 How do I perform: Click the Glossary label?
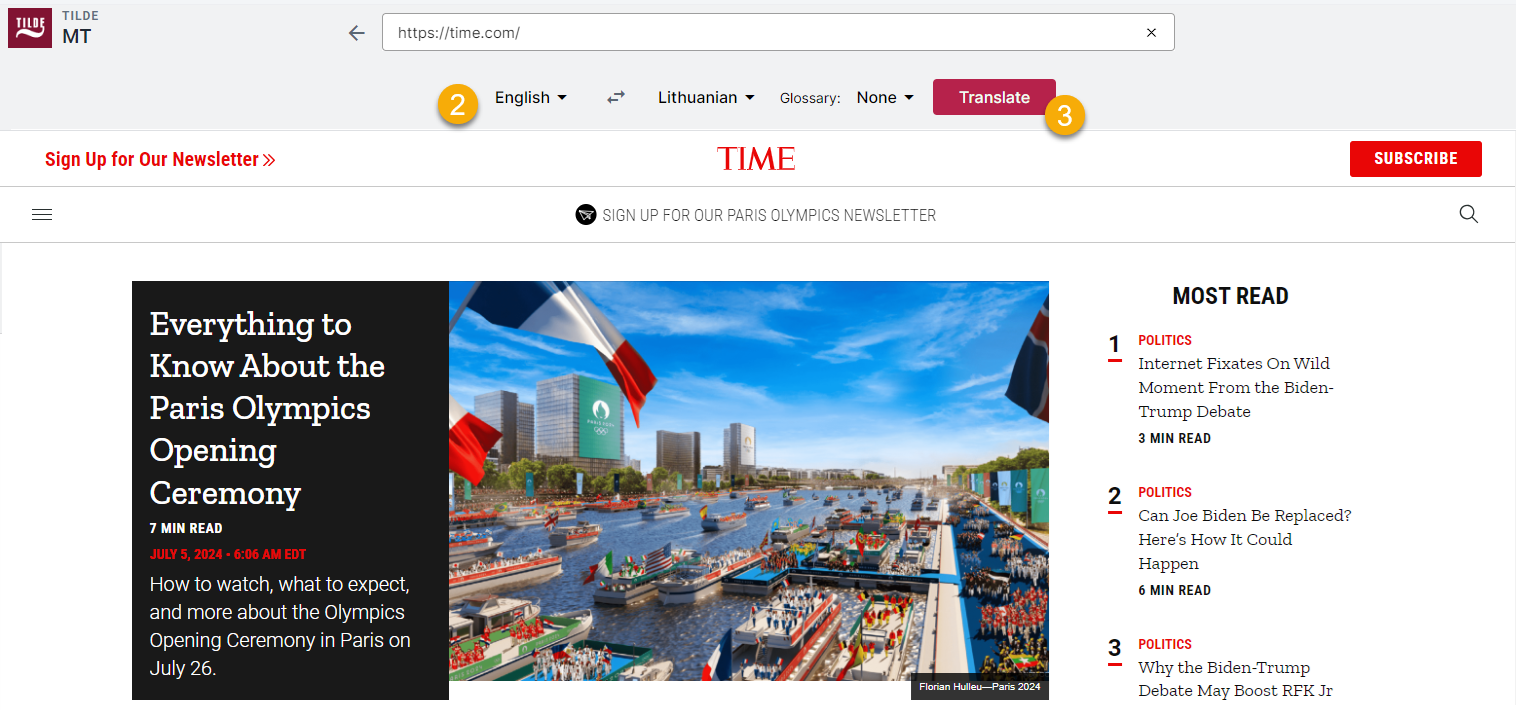810,98
